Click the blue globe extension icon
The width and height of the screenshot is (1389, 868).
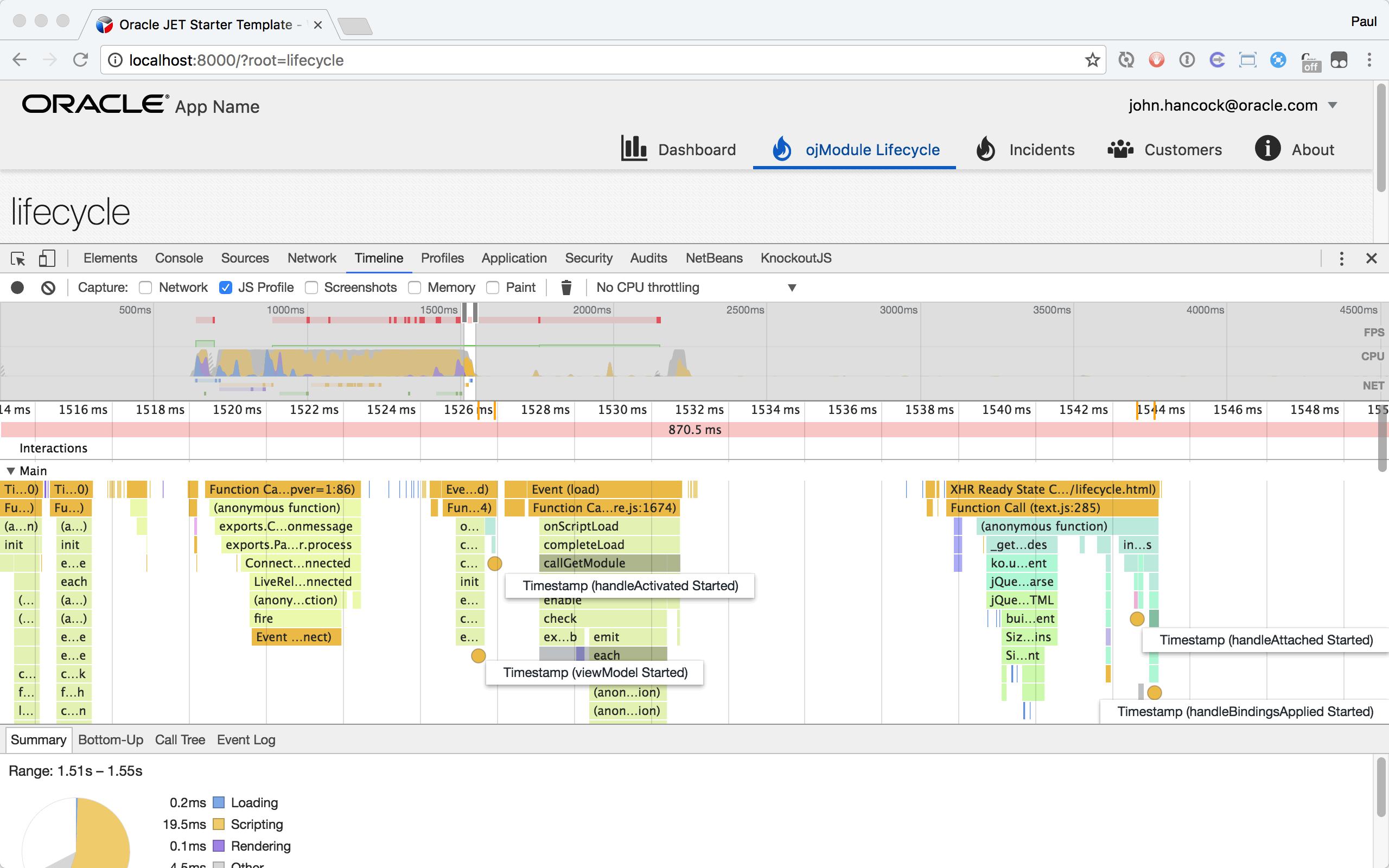pos(1278,60)
